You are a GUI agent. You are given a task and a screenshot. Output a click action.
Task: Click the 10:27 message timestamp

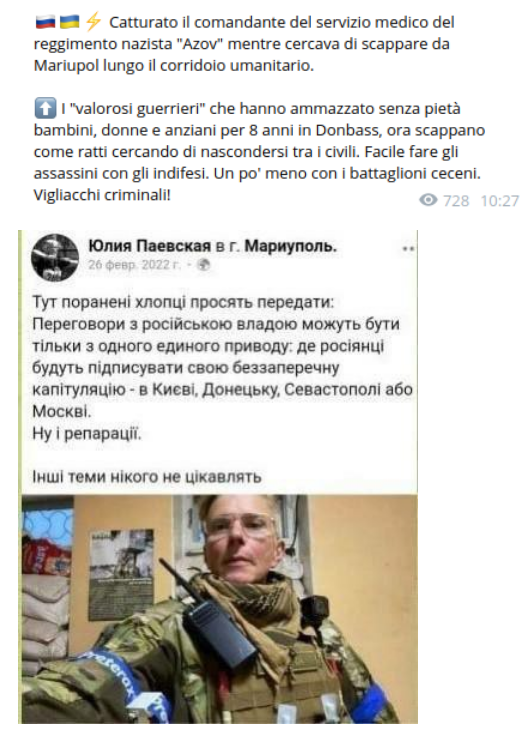point(499,201)
